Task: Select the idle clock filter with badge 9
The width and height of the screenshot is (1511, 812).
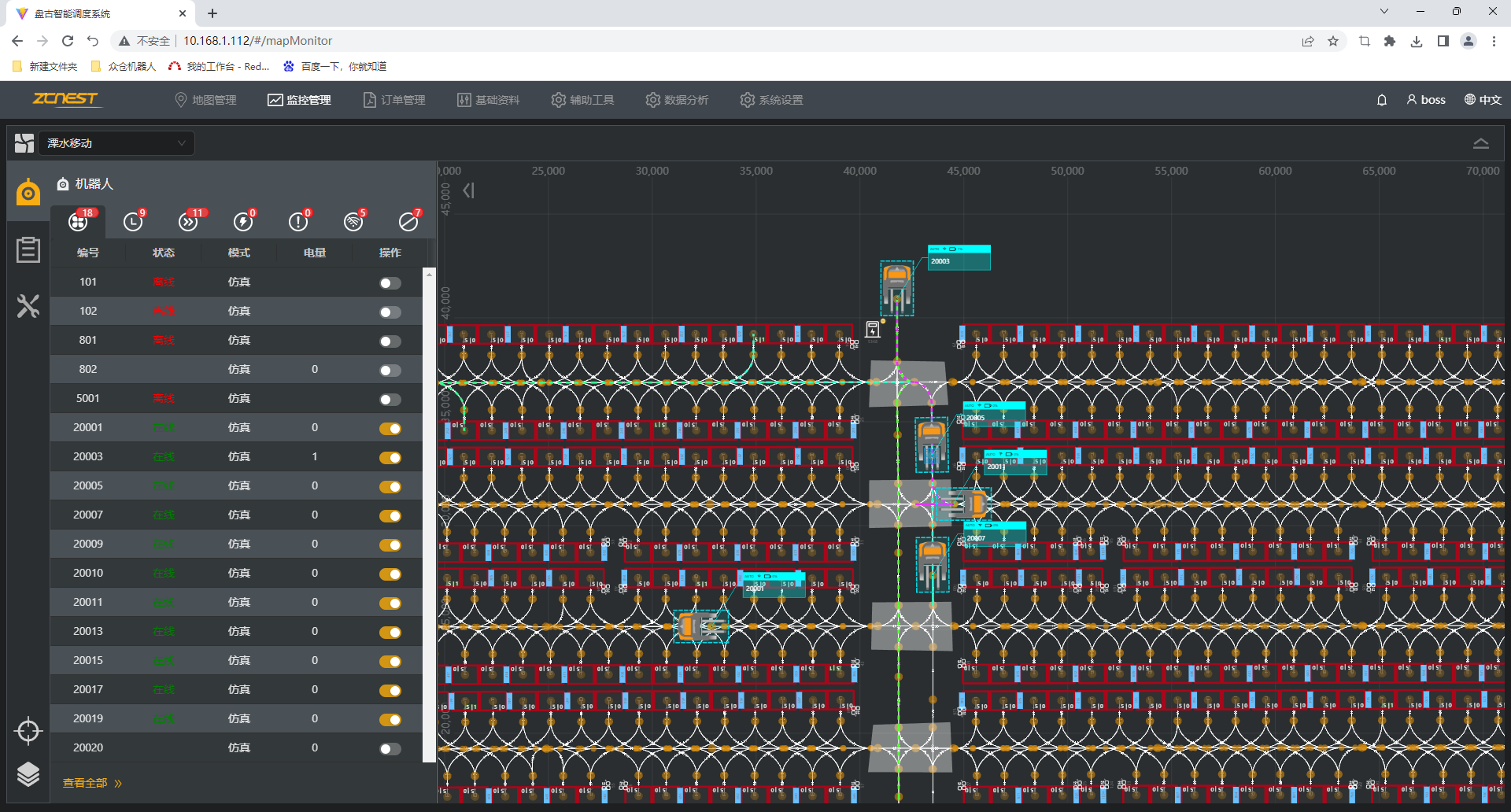Action: pyautogui.click(x=134, y=221)
